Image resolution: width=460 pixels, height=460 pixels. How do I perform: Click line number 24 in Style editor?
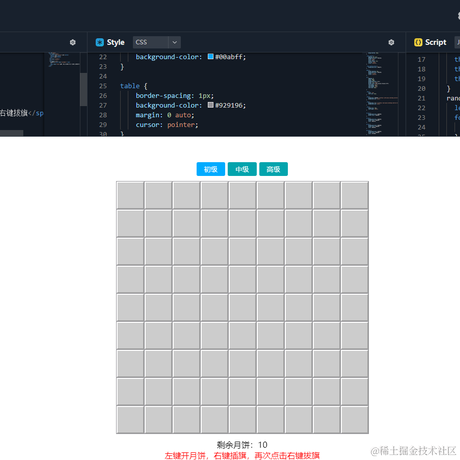coord(103,76)
